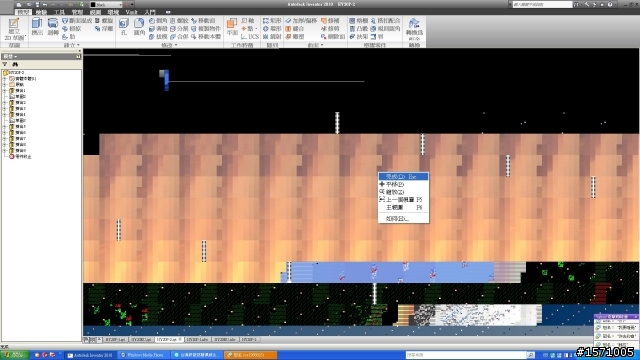
Task: Expand the Origin (原點) folder node
Action: coord(5,84)
